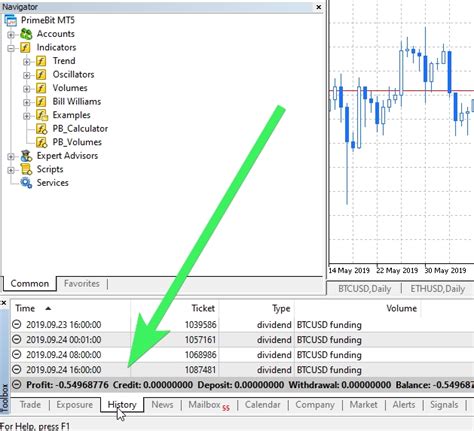
Task: Select the PrimeBit MT5 root label
Action: click(x=48, y=20)
